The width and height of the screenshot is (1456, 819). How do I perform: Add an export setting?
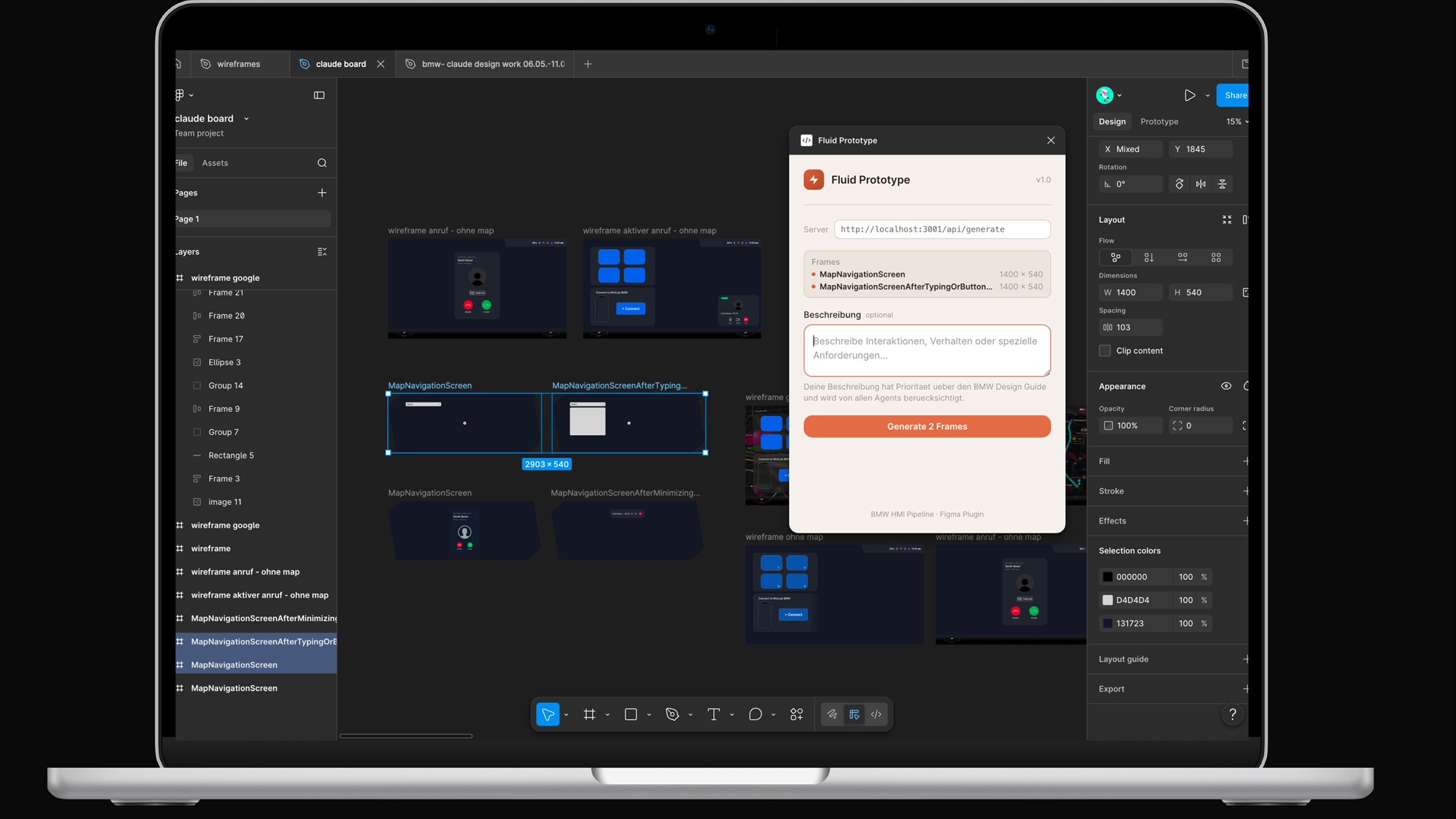(x=1246, y=689)
